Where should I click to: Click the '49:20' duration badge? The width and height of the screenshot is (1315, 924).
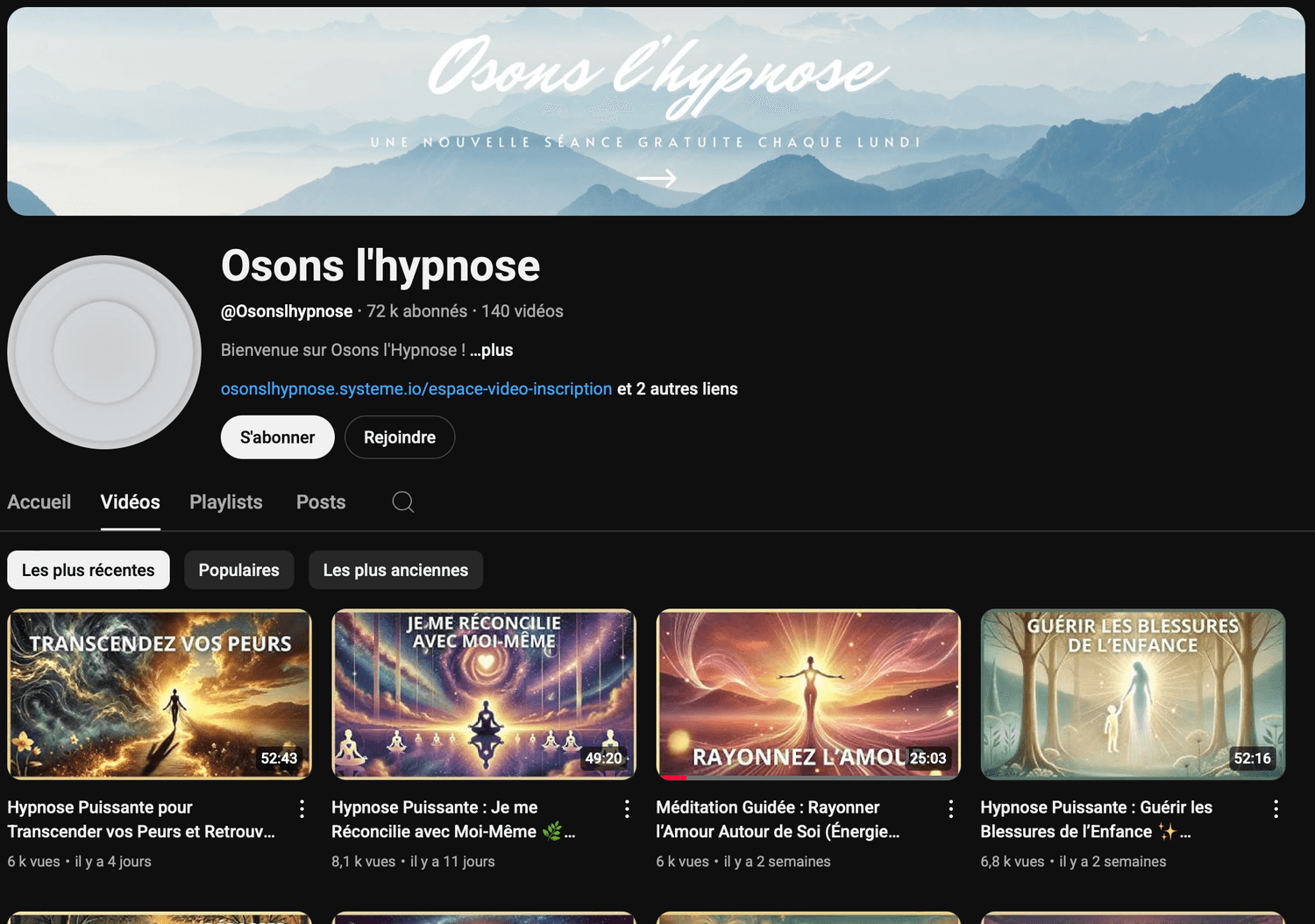tap(603, 758)
